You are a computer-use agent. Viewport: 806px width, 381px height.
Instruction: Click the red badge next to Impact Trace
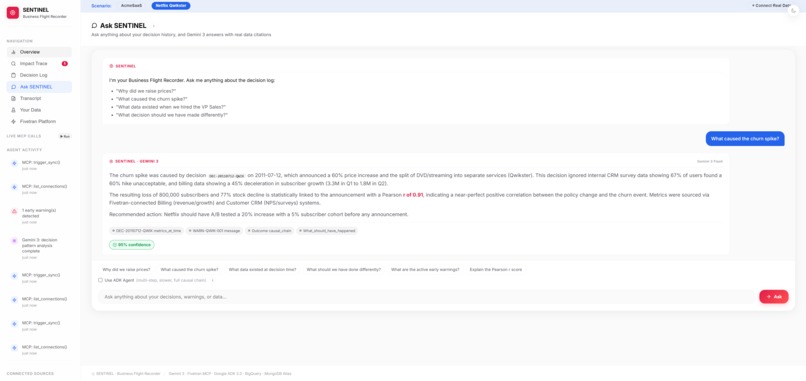[65, 64]
